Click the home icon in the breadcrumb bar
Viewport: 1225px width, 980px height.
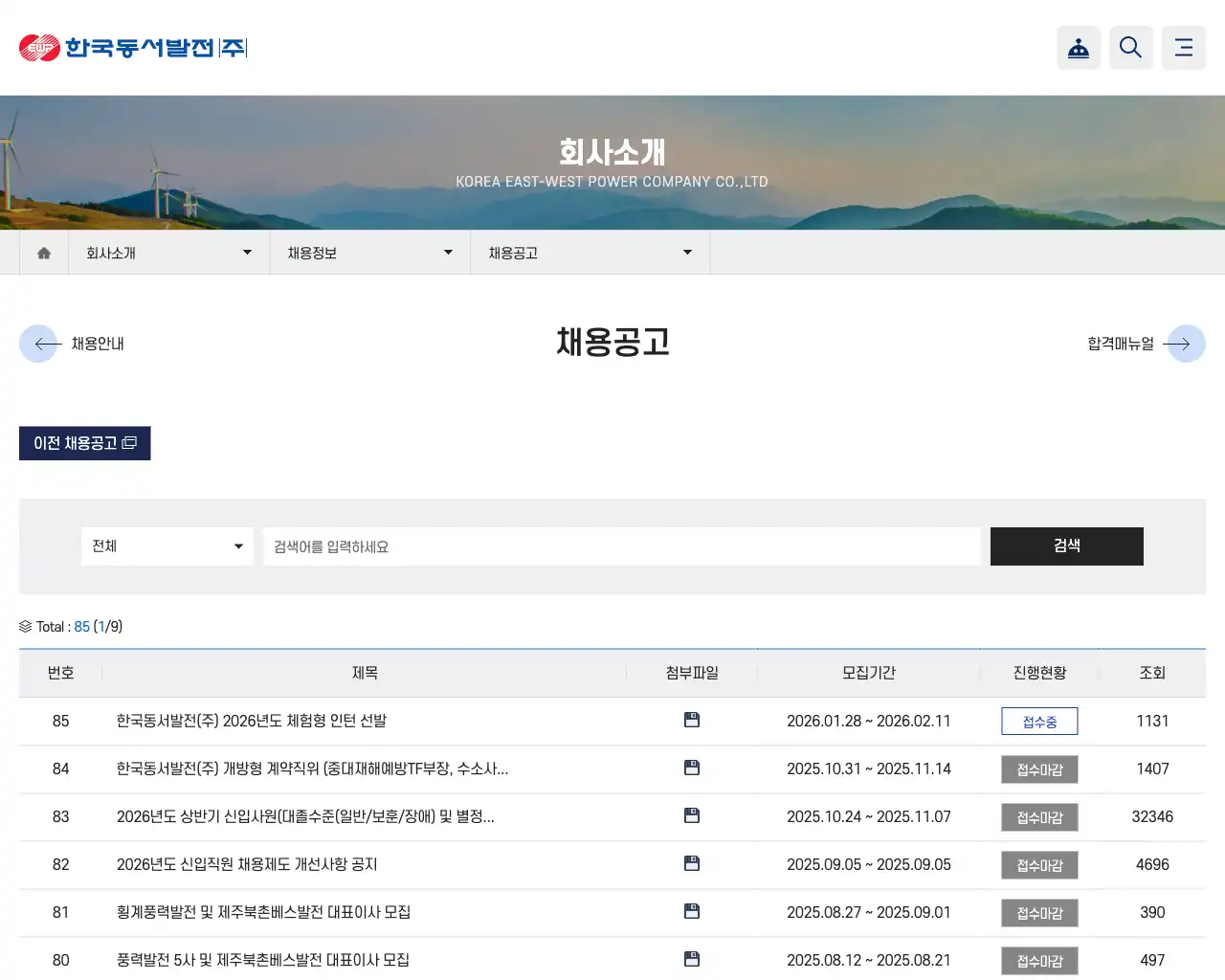(x=42, y=252)
